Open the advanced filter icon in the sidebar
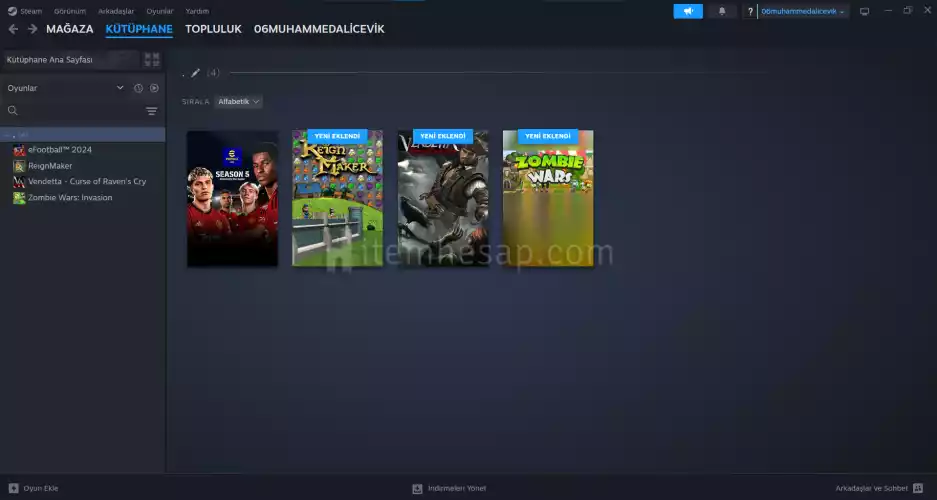This screenshot has width=937, height=500. tap(152, 111)
